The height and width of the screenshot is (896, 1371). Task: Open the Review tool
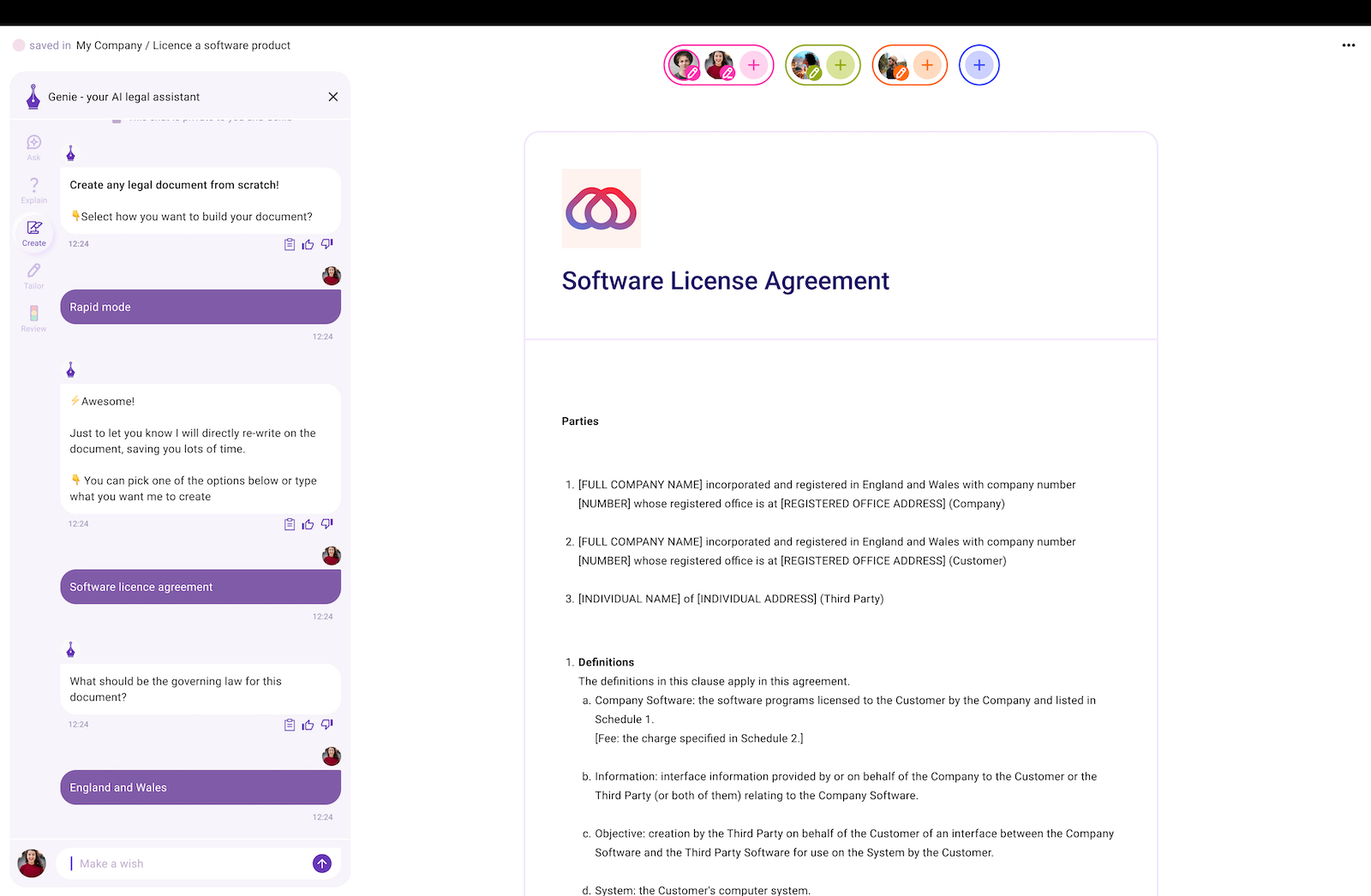[x=33, y=318]
